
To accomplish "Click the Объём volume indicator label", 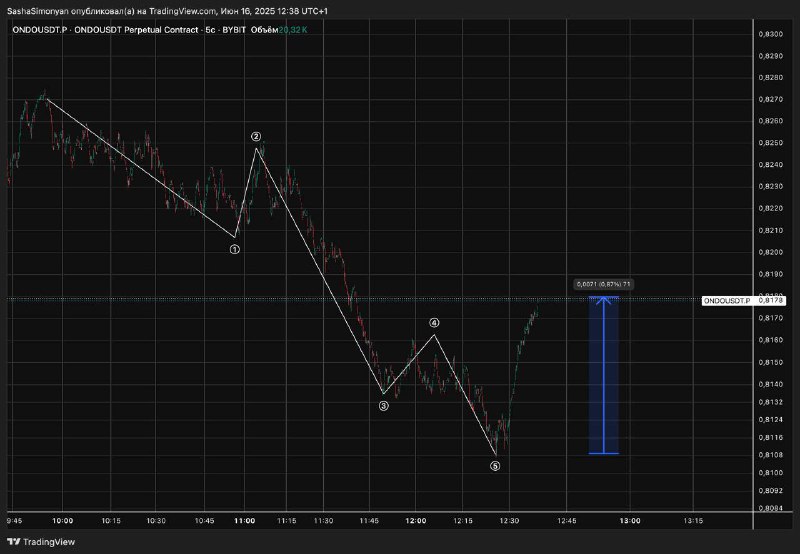I will 264,30.
